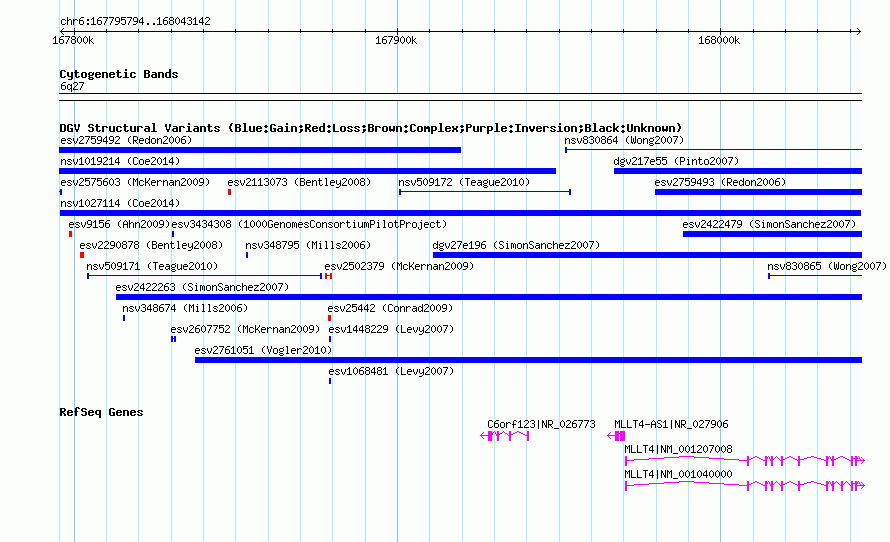Click nsv509171 (Teague2010) label
890x542 pixels.
[x=152, y=266]
